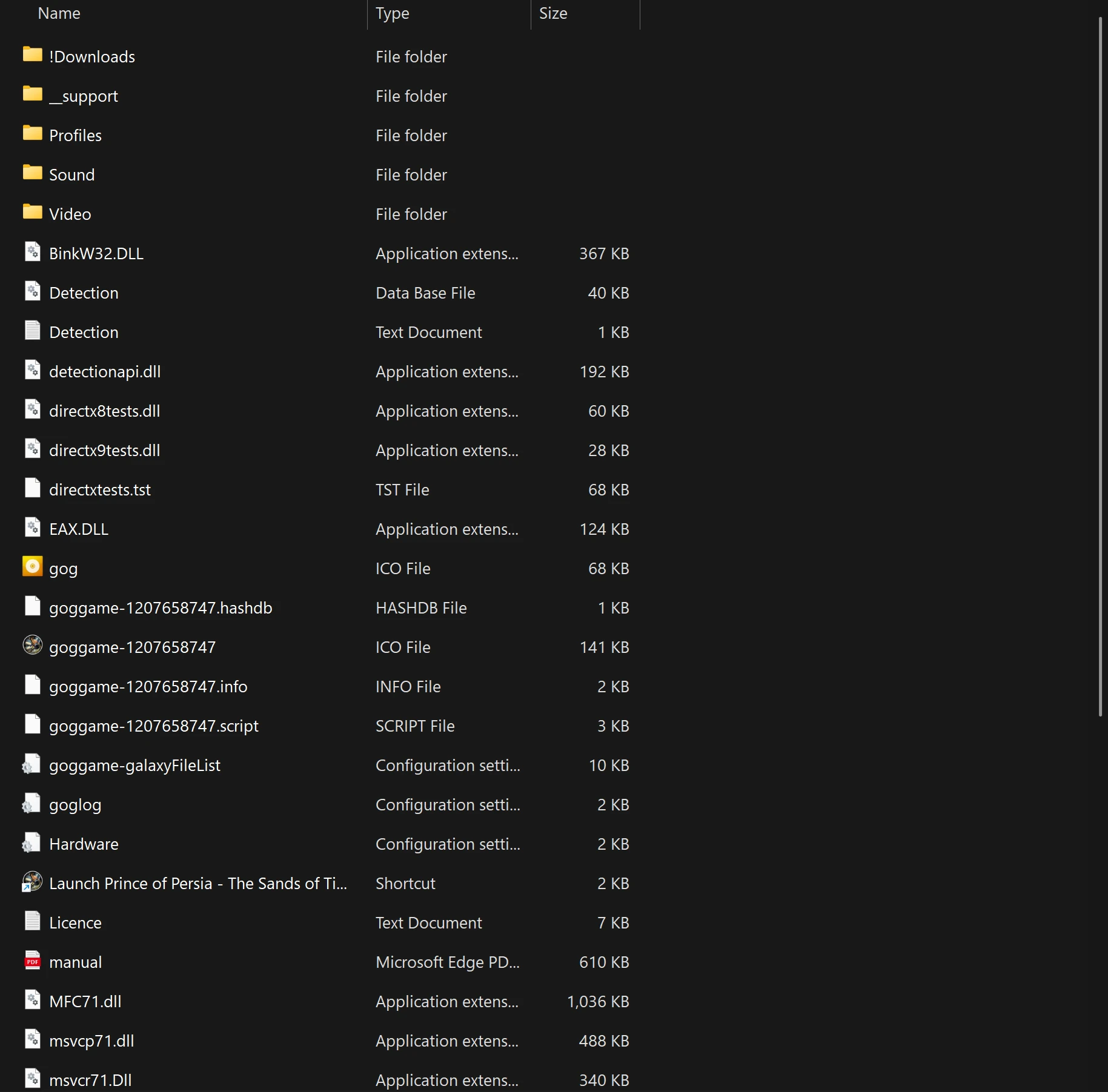Image resolution: width=1108 pixels, height=1092 pixels.
Task: Sort by the Name column header
Action: (x=59, y=13)
